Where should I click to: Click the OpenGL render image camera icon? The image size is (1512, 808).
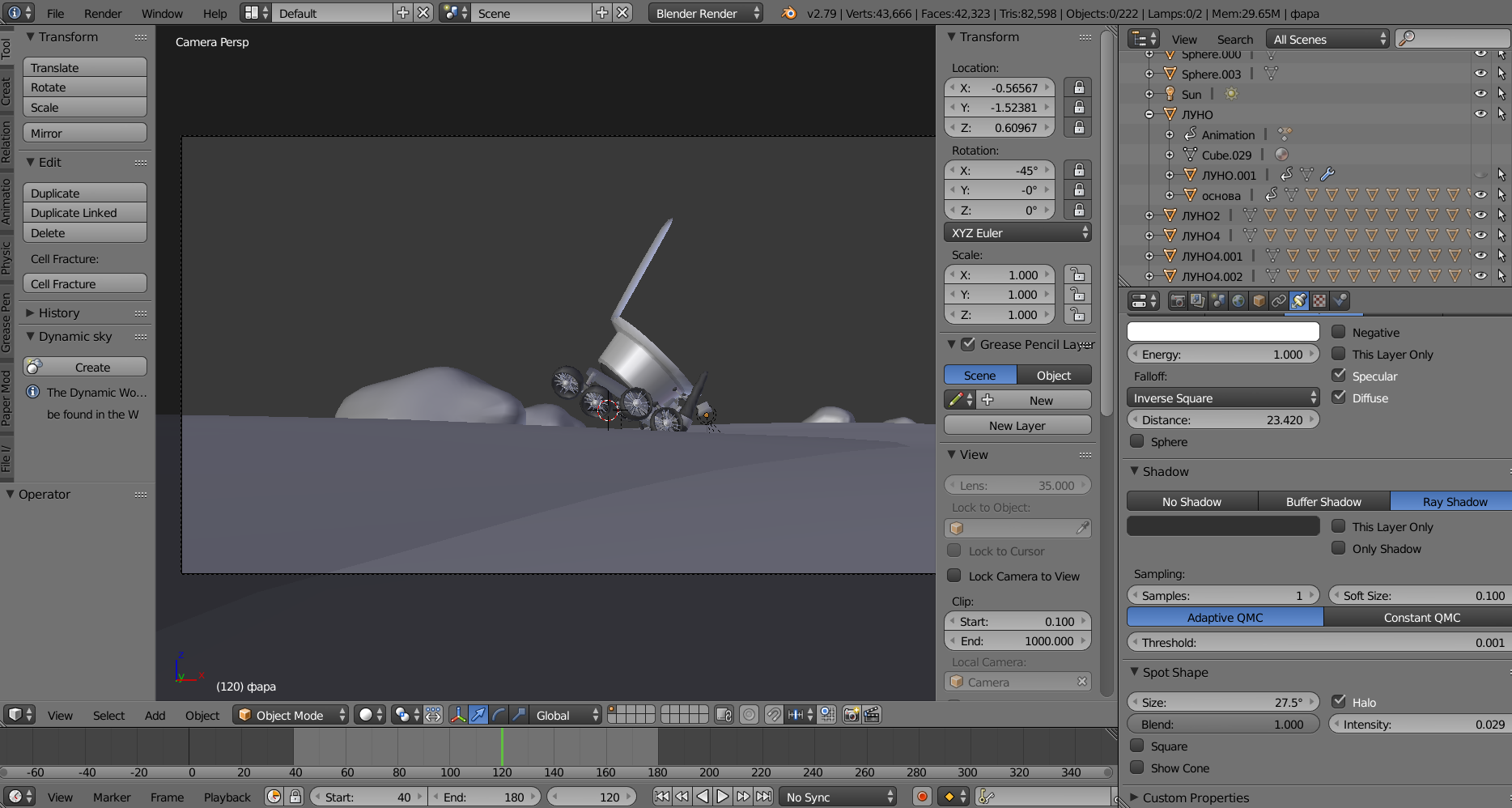pos(852,715)
